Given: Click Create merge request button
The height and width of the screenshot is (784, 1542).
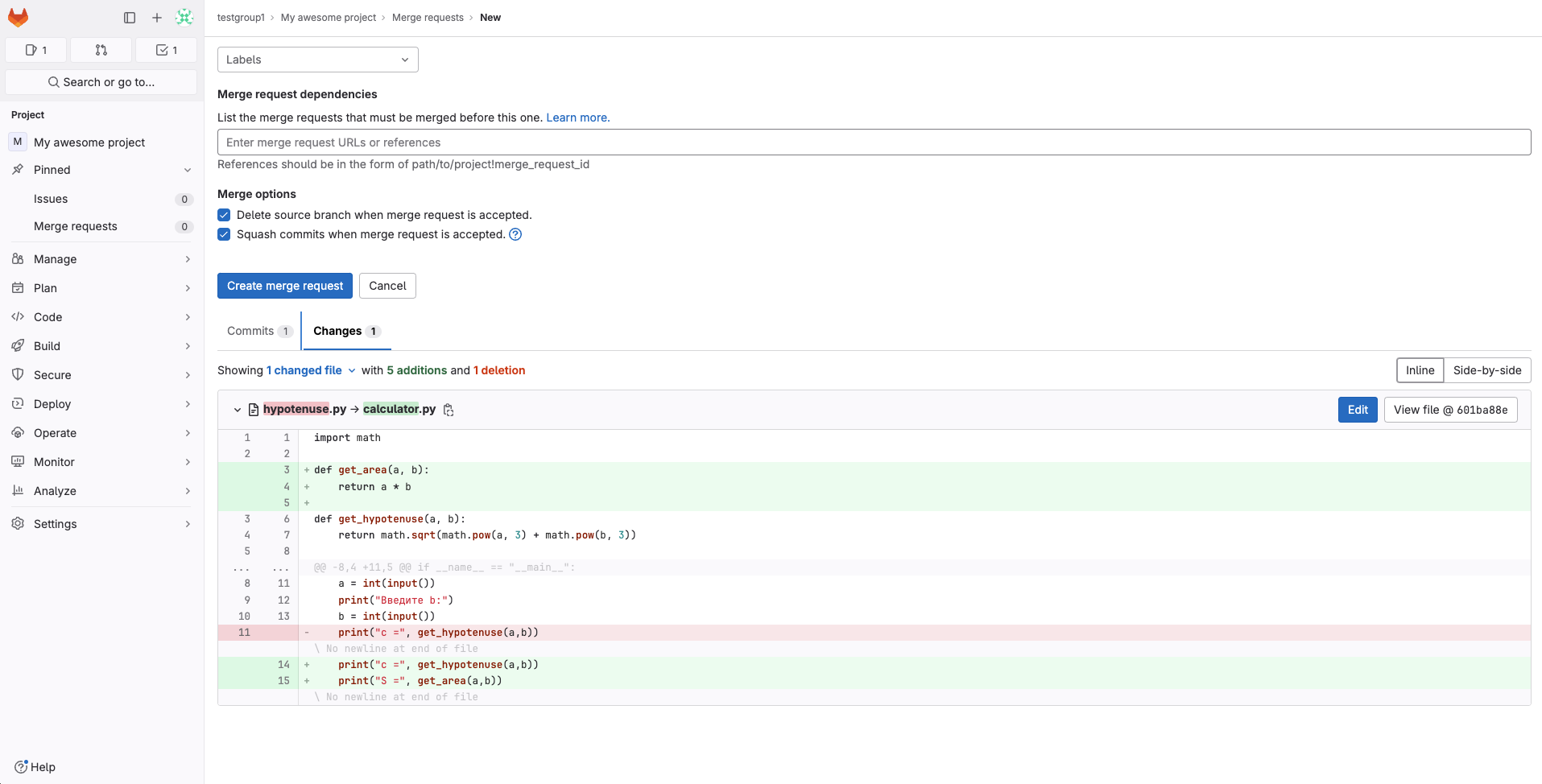Looking at the screenshot, I should [x=284, y=286].
